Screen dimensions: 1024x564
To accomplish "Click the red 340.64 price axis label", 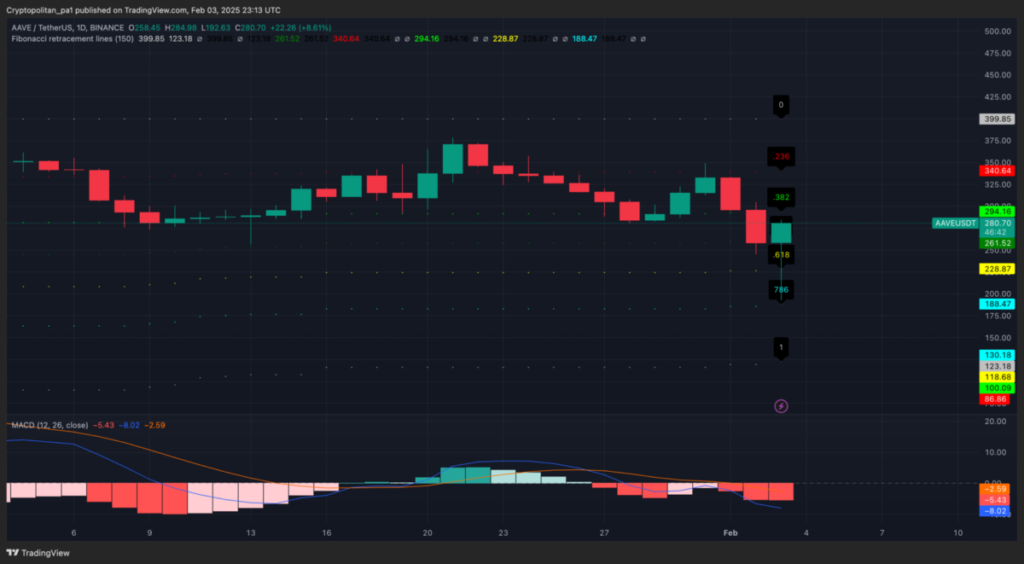I will point(997,170).
